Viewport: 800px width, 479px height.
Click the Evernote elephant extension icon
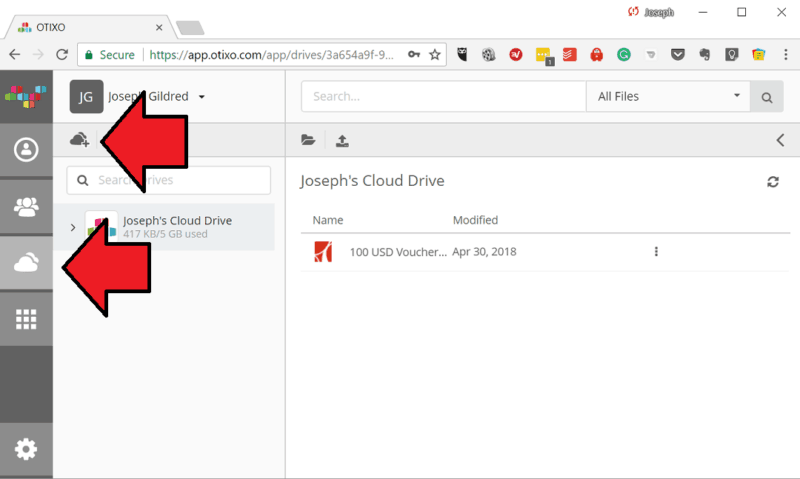click(x=705, y=55)
